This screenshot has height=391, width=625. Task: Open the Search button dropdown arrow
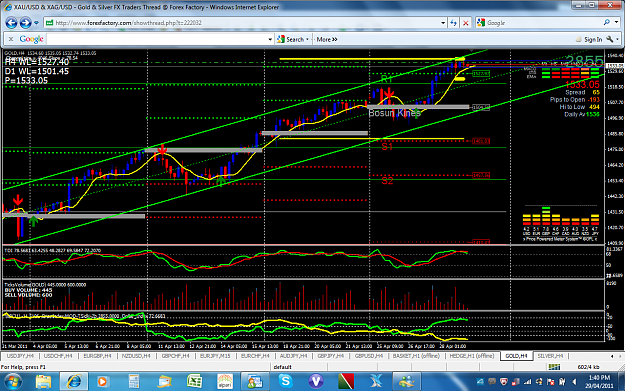coord(307,39)
